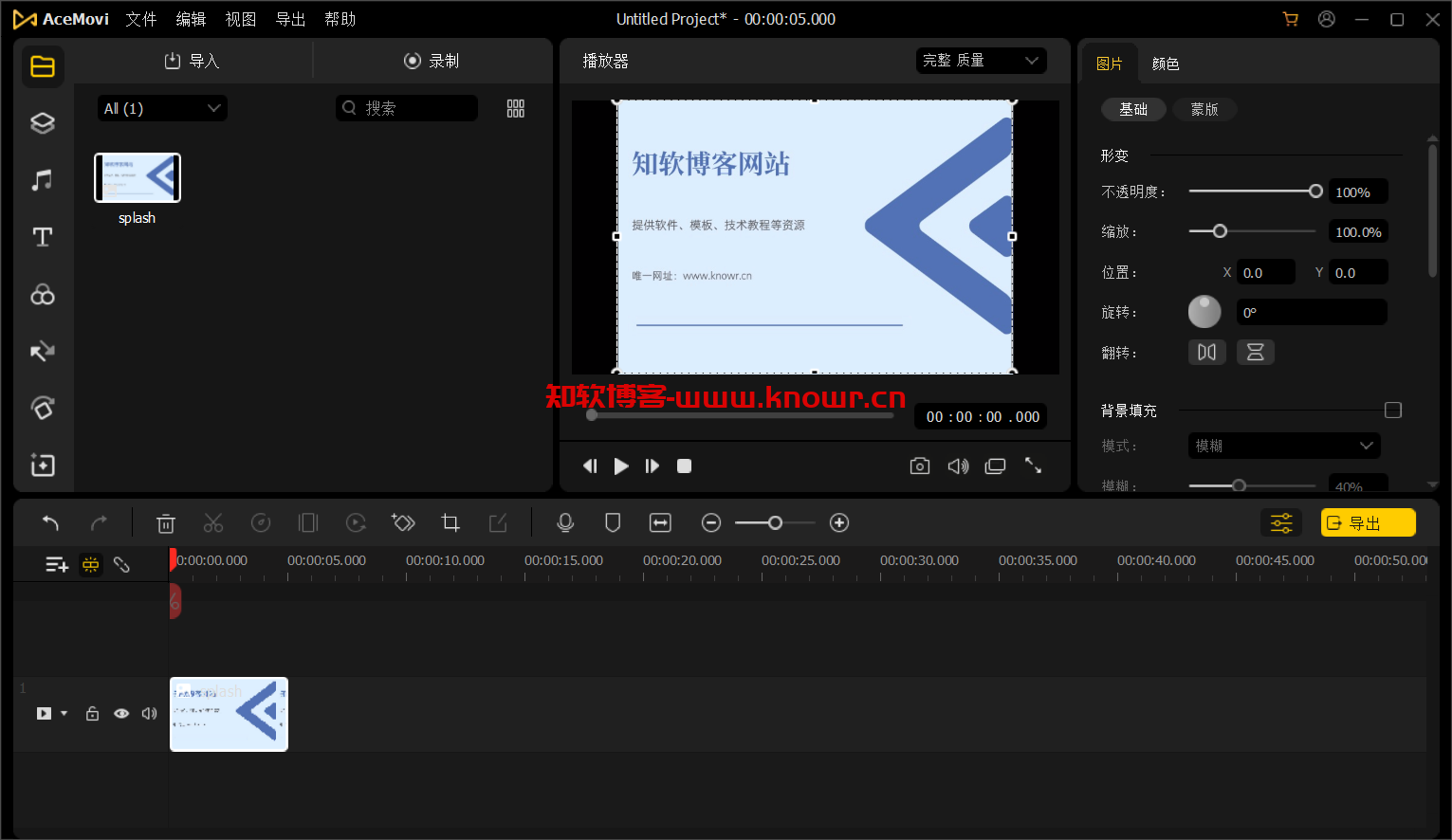Screen dimensions: 1452x840
Task: Zoom out timeline with minus icon
Action: [x=711, y=522]
